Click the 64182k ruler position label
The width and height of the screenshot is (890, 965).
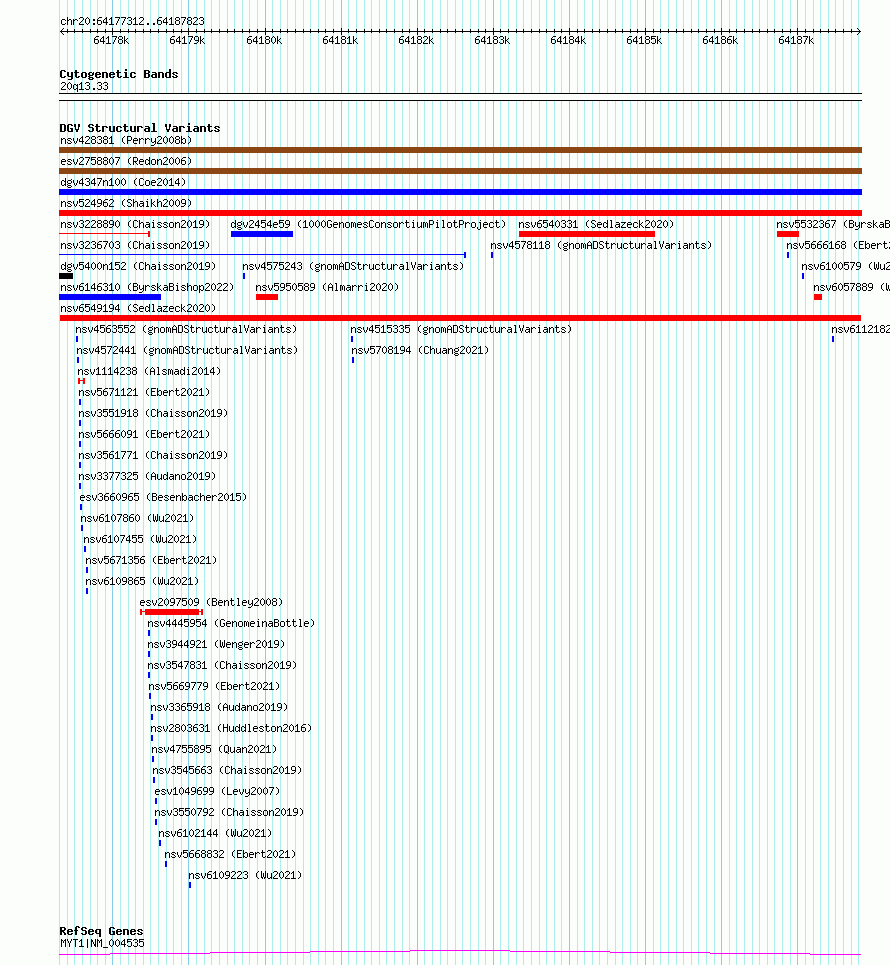pos(416,40)
